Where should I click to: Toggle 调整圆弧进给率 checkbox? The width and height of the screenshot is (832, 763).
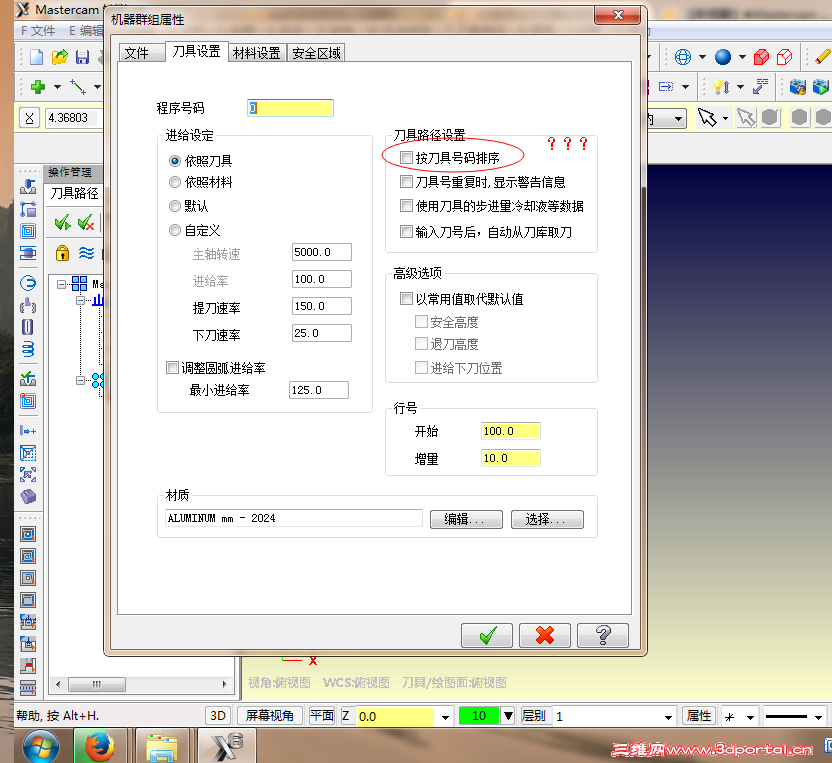click(172, 368)
